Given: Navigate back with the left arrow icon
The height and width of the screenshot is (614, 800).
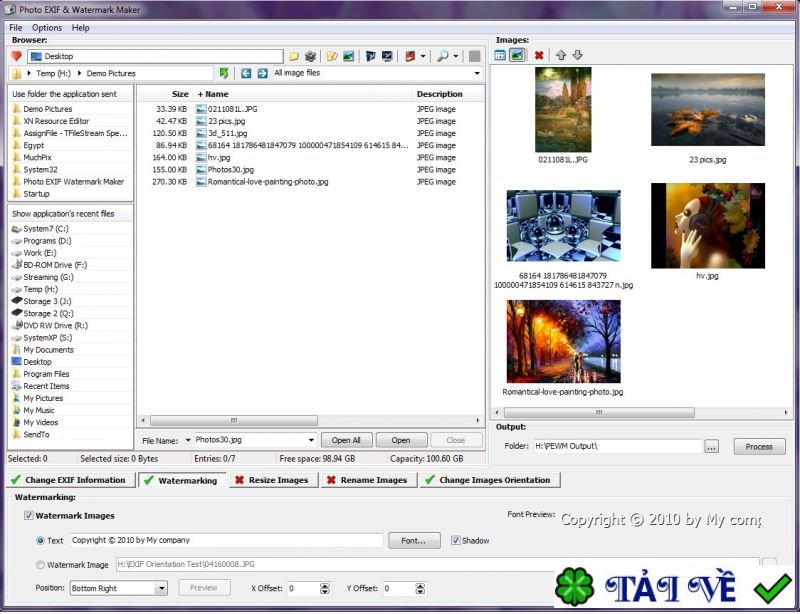Looking at the screenshot, I should click(246, 73).
